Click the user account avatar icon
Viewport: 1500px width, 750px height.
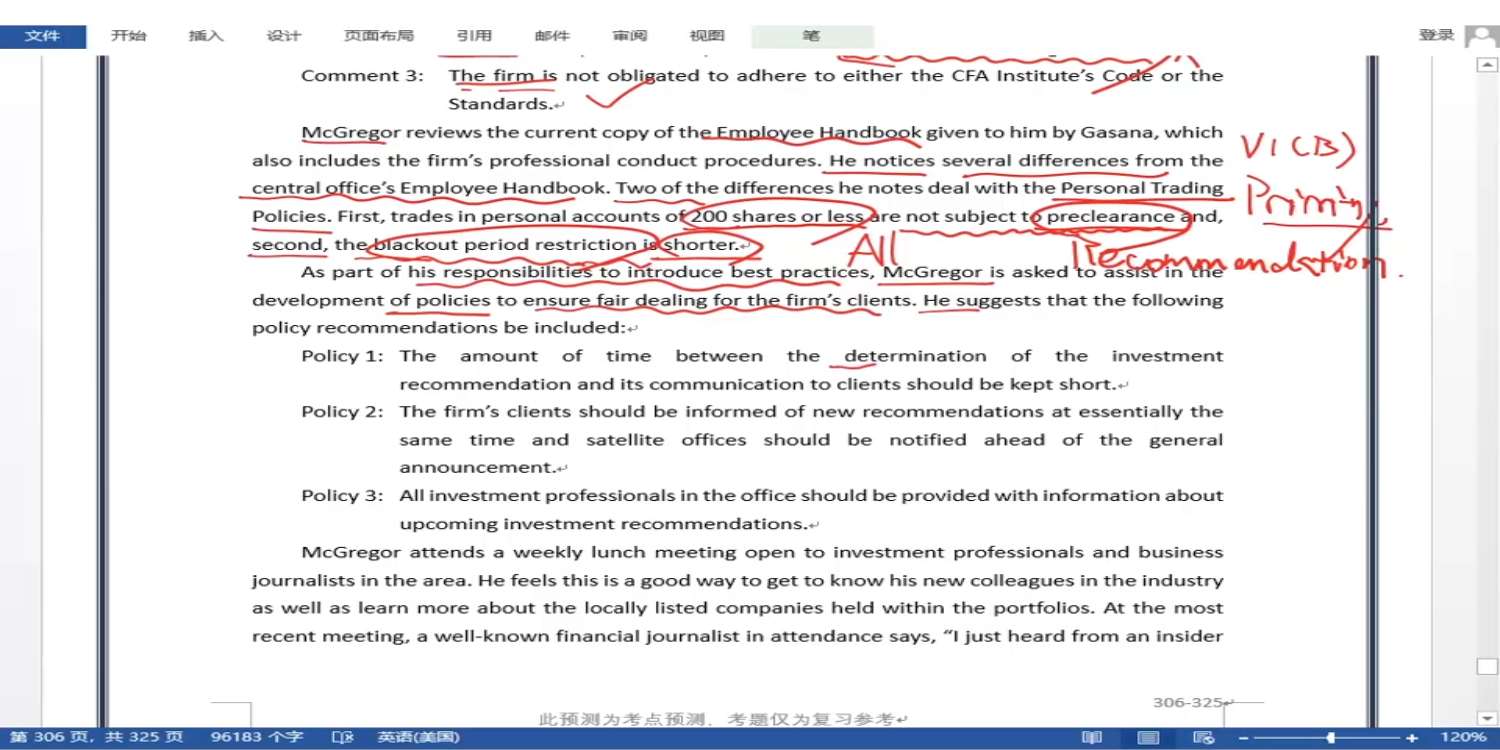click(x=1482, y=37)
